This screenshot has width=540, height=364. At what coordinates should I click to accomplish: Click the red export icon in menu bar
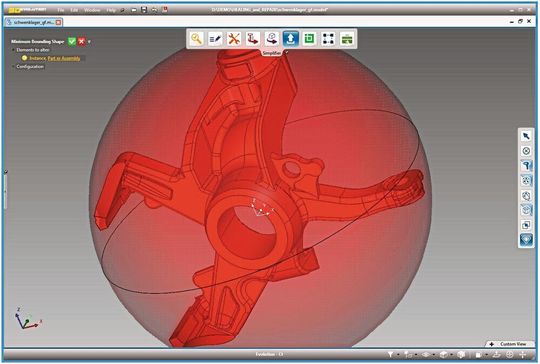(165, 10)
